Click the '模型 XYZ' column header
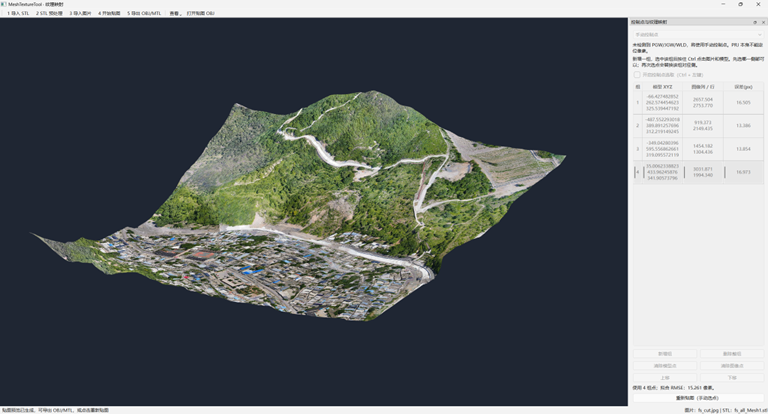 pyautogui.click(x=662, y=87)
